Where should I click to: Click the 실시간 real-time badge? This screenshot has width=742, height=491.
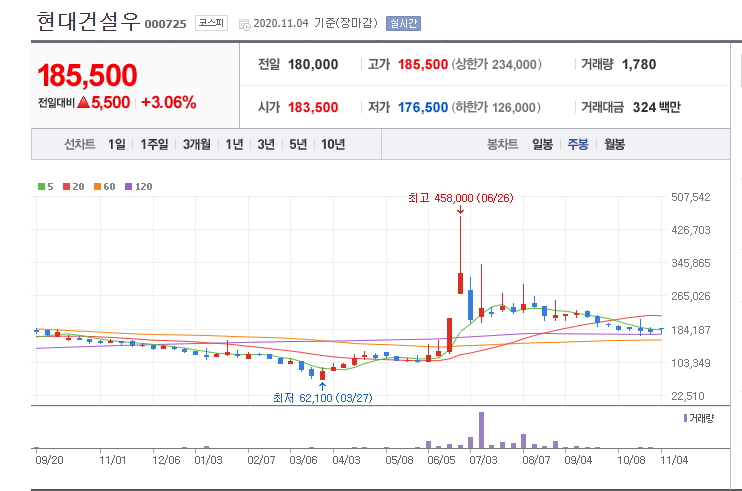403,23
